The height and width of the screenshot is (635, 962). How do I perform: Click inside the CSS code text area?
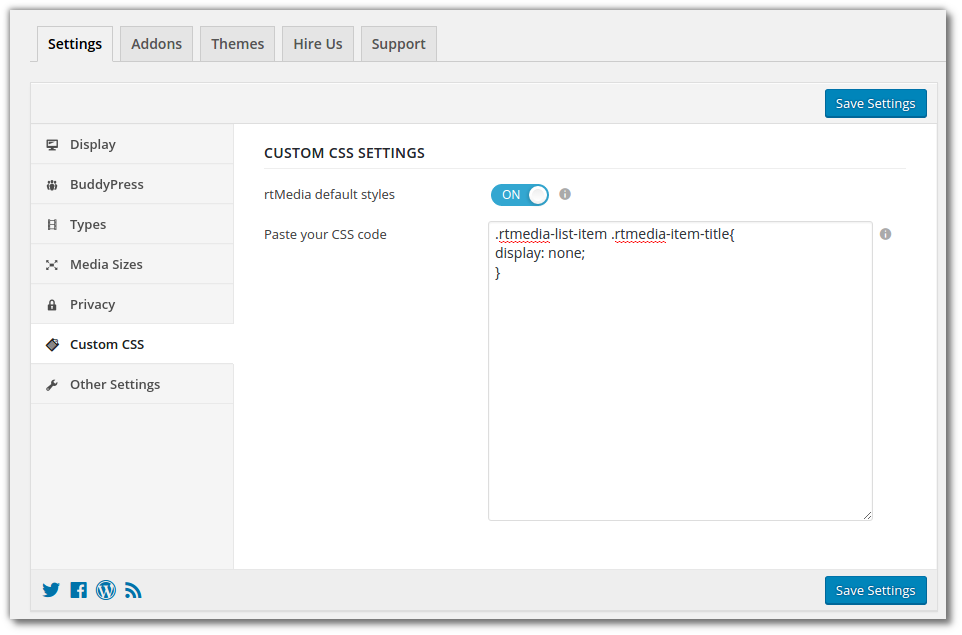(x=680, y=370)
